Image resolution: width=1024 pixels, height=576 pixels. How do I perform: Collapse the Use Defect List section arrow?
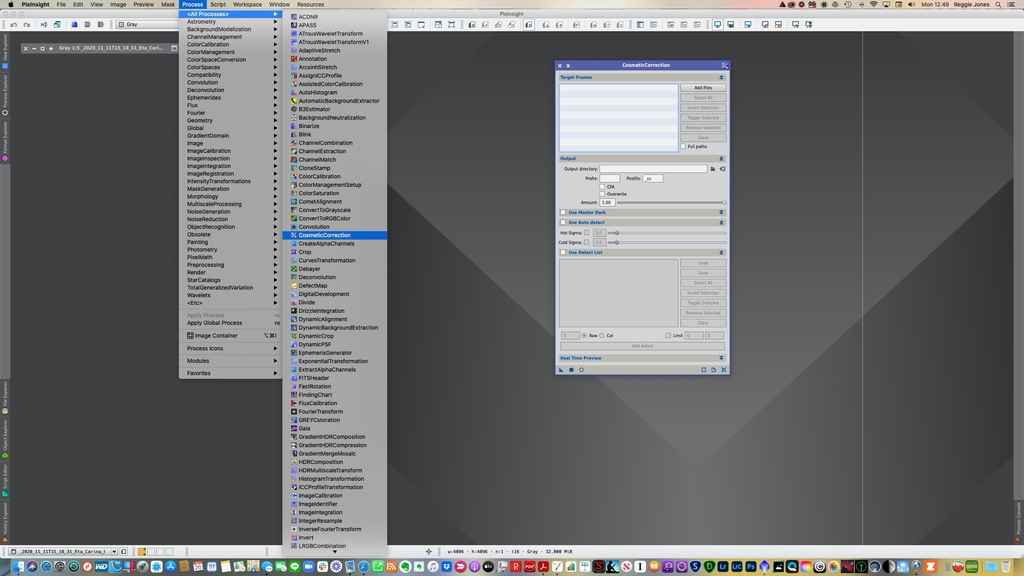click(722, 253)
